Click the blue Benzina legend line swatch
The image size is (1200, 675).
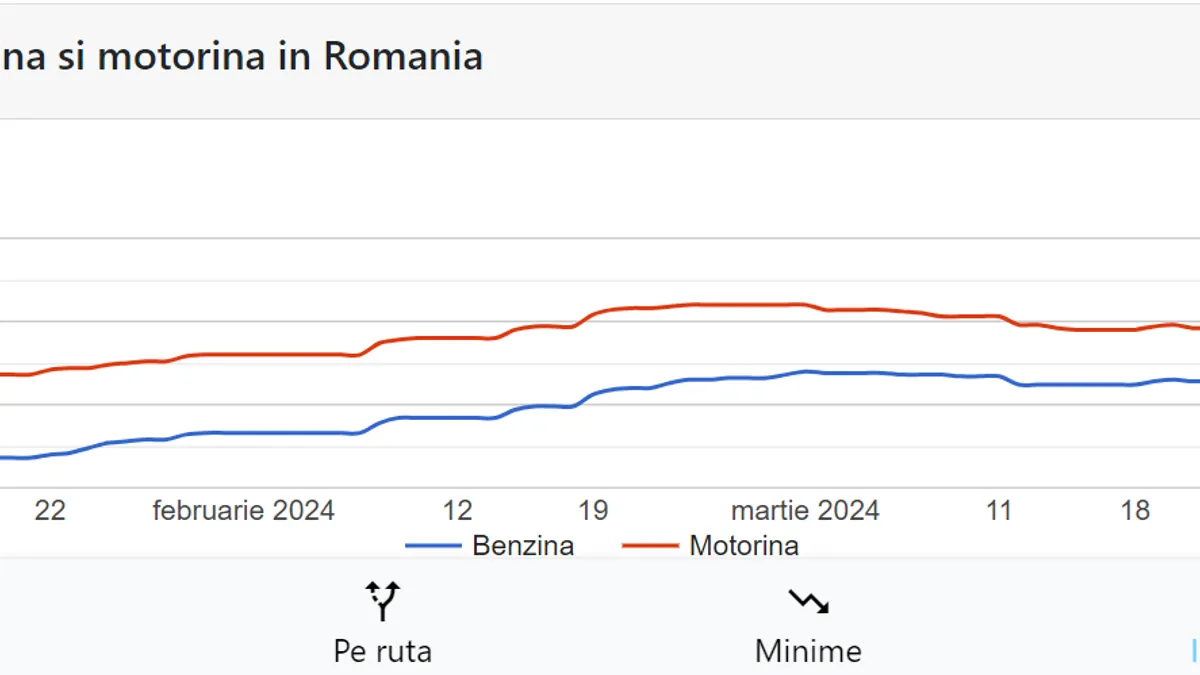coord(433,546)
